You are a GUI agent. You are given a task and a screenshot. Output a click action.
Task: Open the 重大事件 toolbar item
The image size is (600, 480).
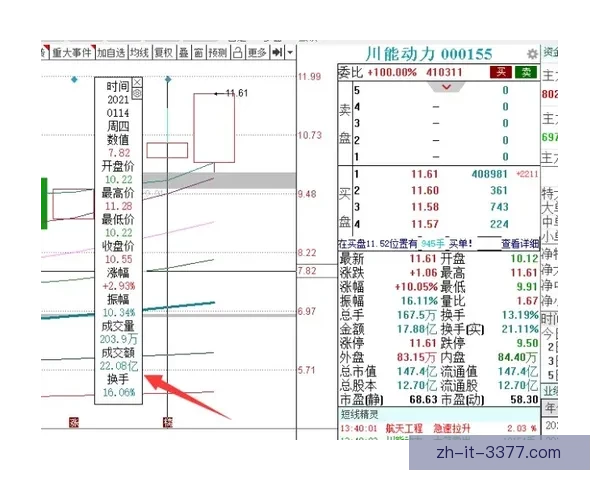point(72,52)
